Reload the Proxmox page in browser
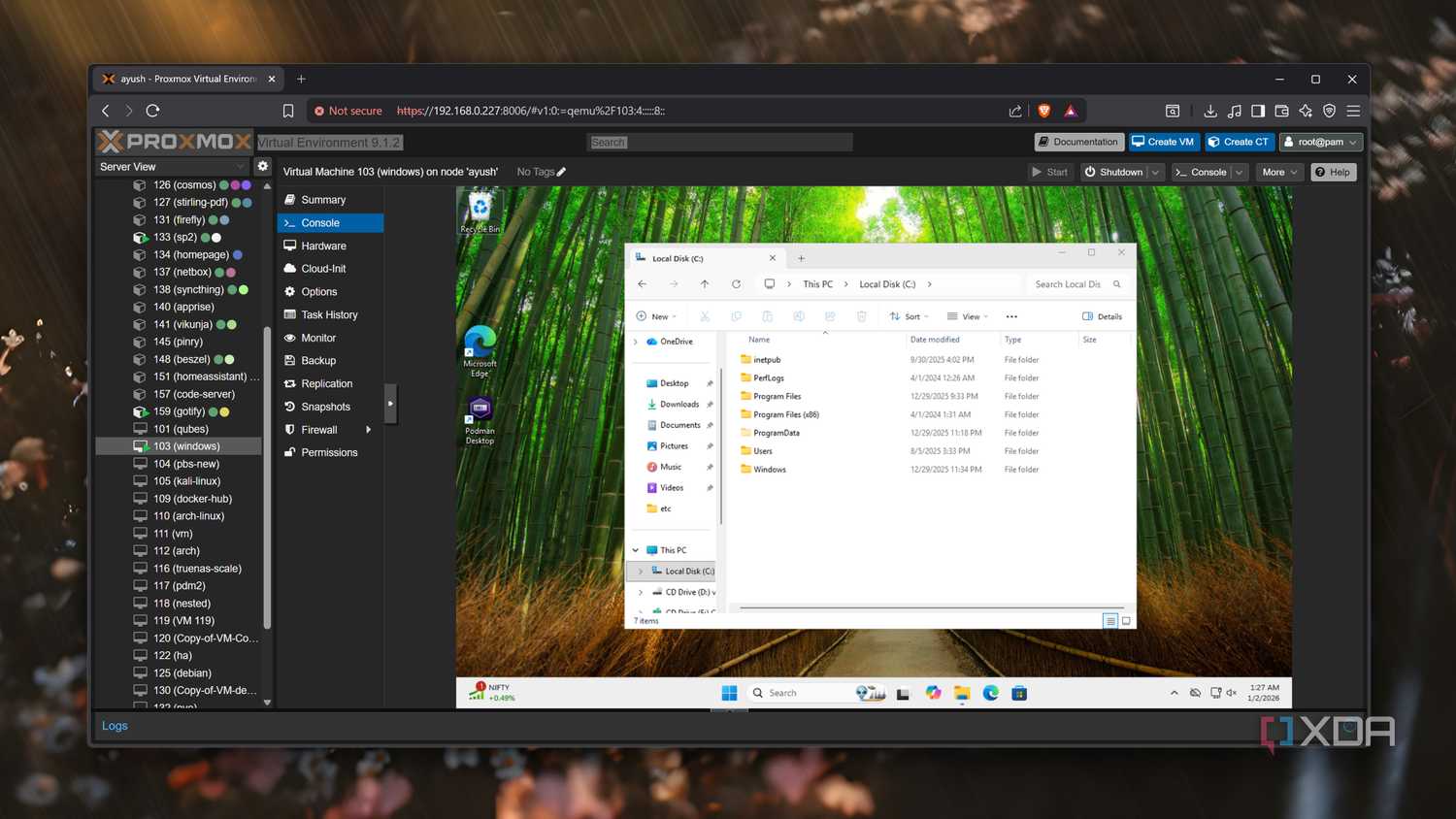The height and width of the screenshot is (819, 1456). [x=152, y=111]
